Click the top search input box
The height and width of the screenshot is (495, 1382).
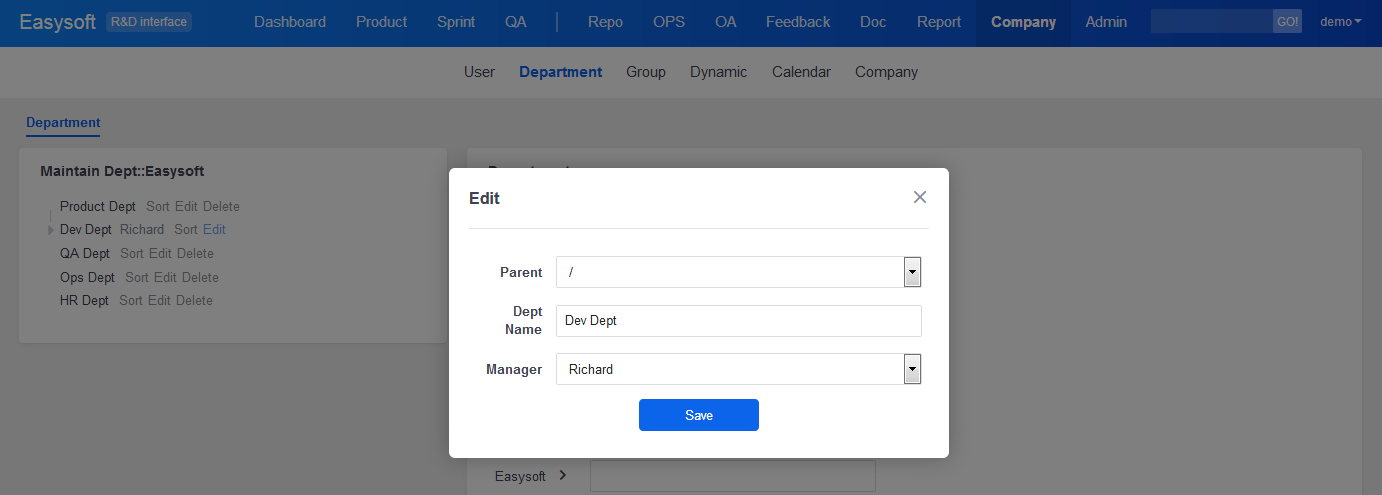(x=1211, y=21)
